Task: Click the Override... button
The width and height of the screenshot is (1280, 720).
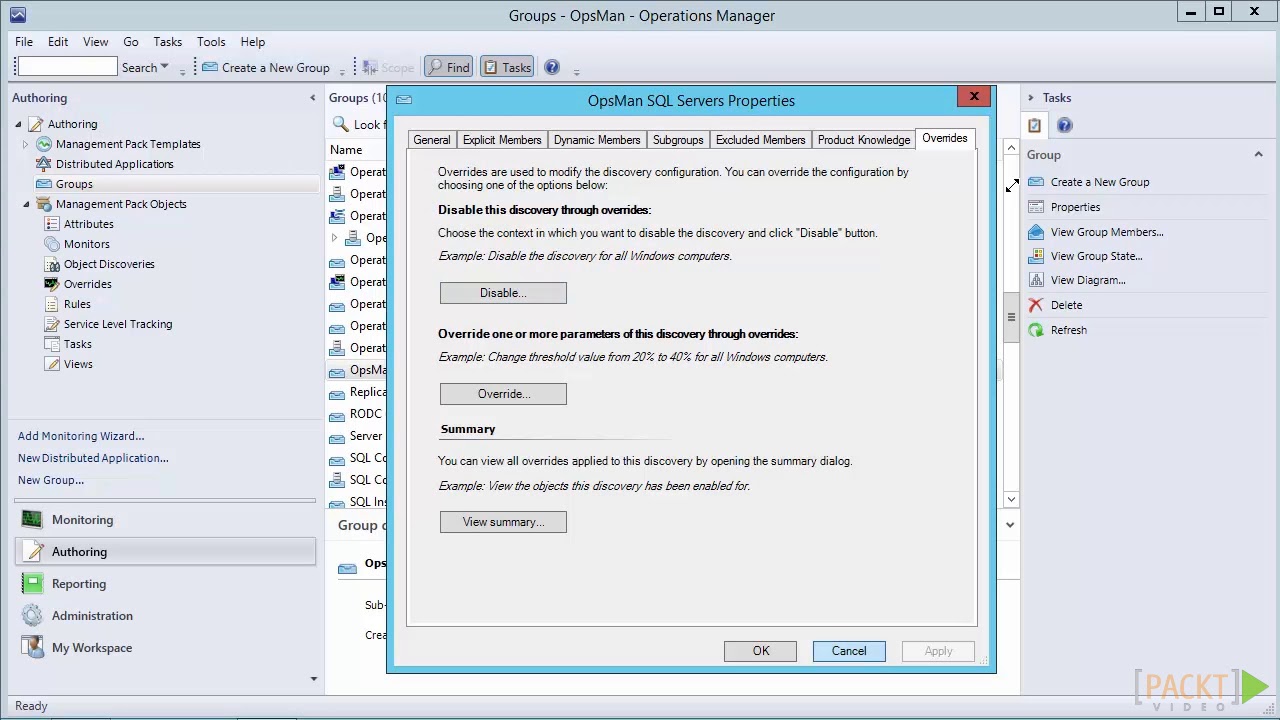Action: coord(503,394)
